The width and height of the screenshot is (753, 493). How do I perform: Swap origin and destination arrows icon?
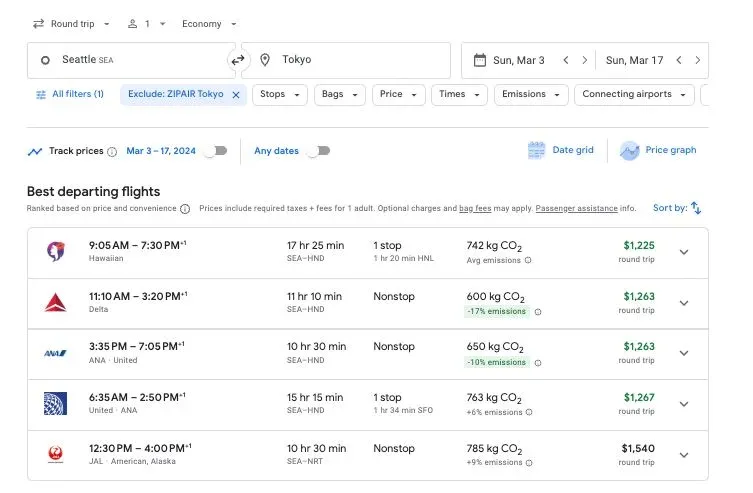pos(238,60)
